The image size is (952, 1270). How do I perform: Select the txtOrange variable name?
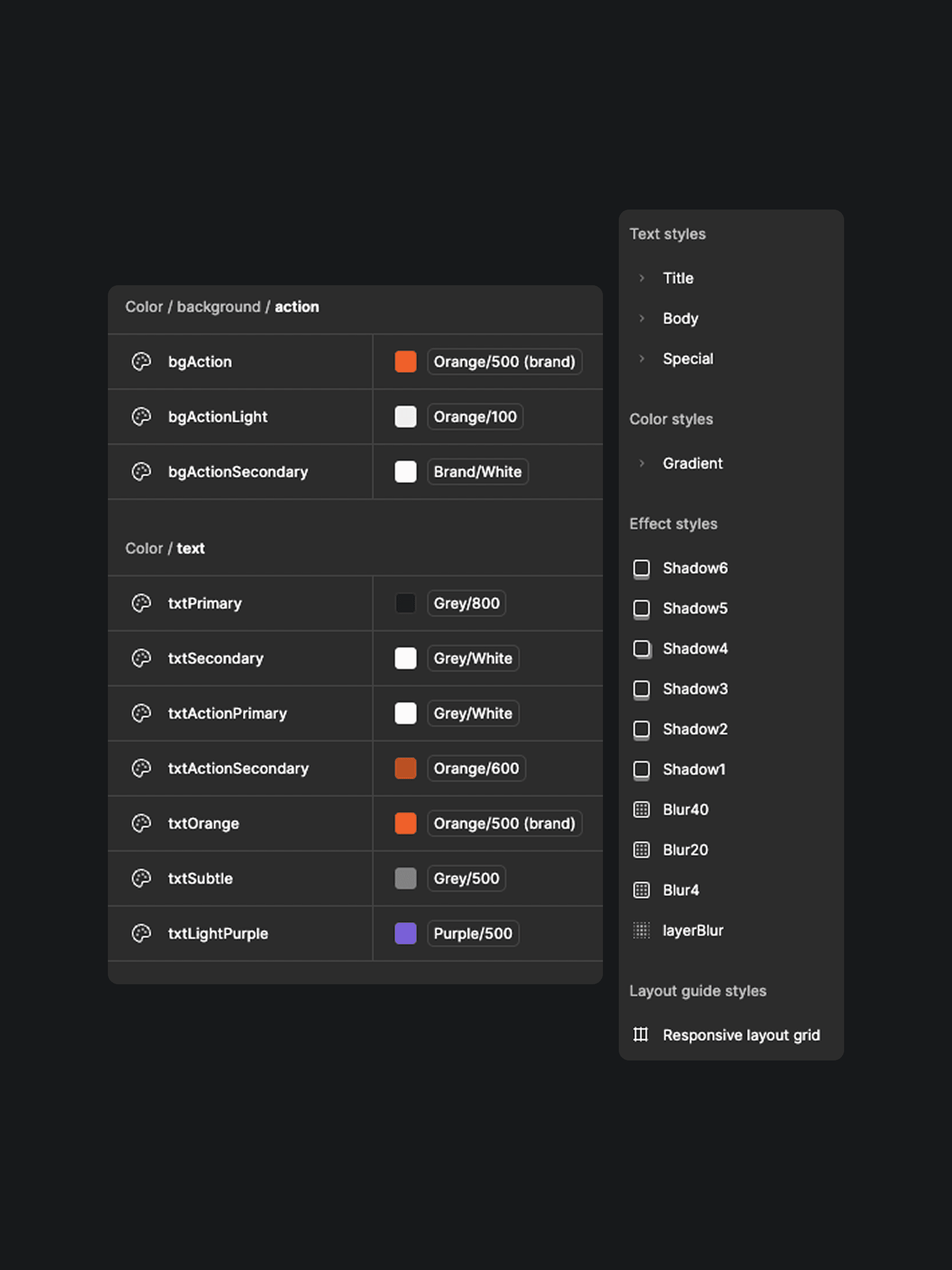point(204,823)
